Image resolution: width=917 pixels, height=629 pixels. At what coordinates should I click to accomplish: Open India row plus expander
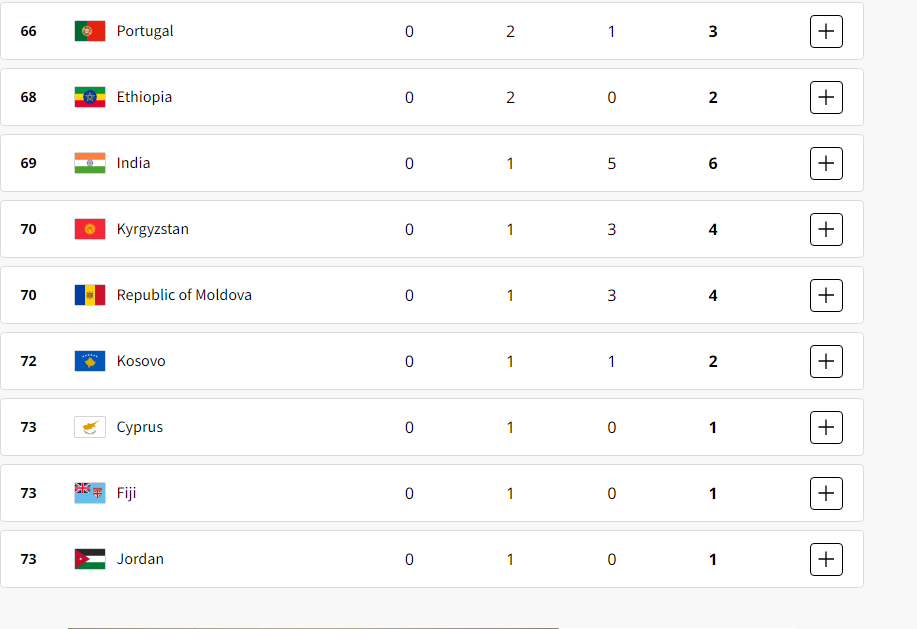pos(826,163)
